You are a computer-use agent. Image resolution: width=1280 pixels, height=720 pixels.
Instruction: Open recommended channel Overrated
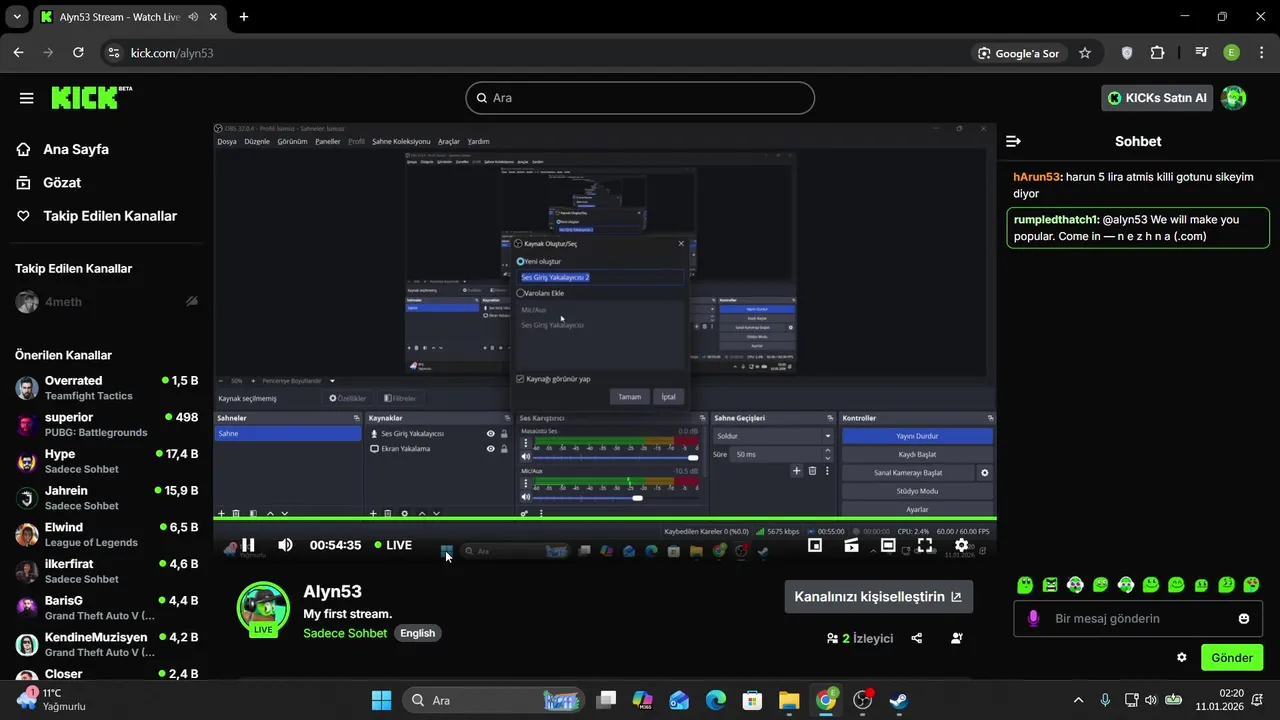pyautogui.click(x=106, y=388)
